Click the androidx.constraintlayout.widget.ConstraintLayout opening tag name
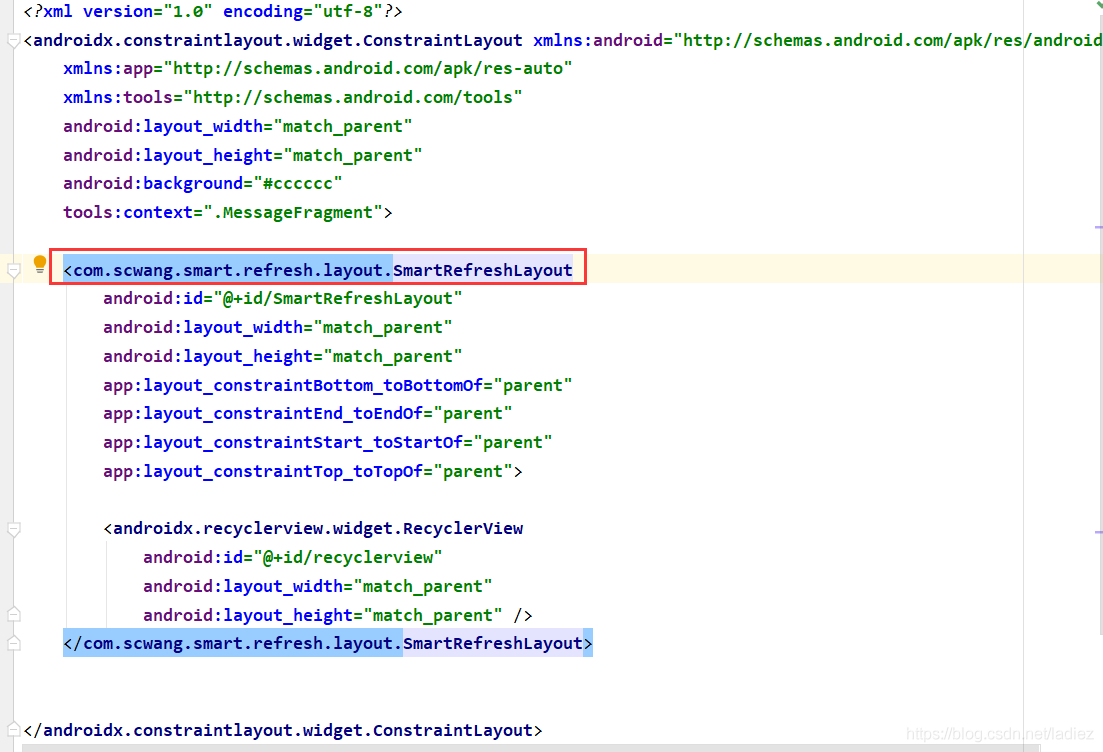The height and width of the screenshot is (752, 1103). point(278,41)
